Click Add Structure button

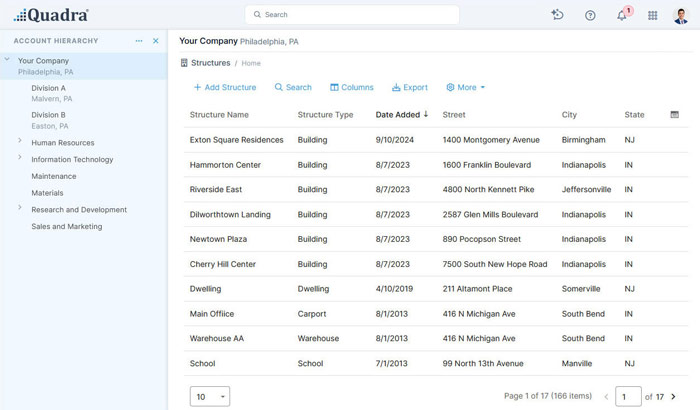tap(224, 88)
